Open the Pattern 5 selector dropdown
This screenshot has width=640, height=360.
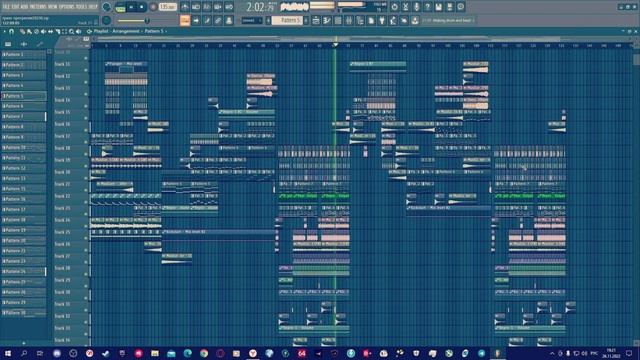pyautogui.click(x=287, y=20)
